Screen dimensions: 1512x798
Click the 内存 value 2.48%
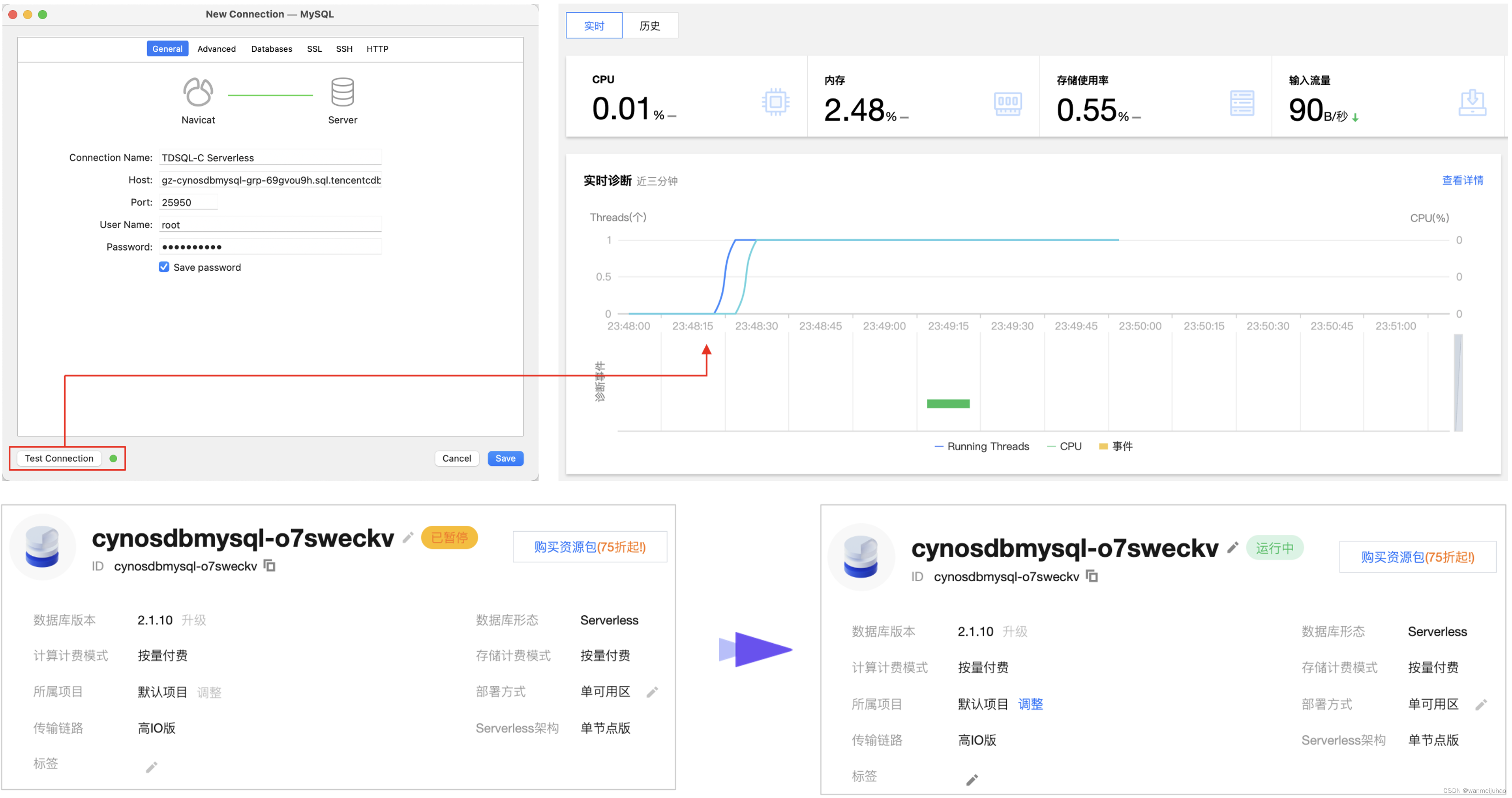point(861,111)
